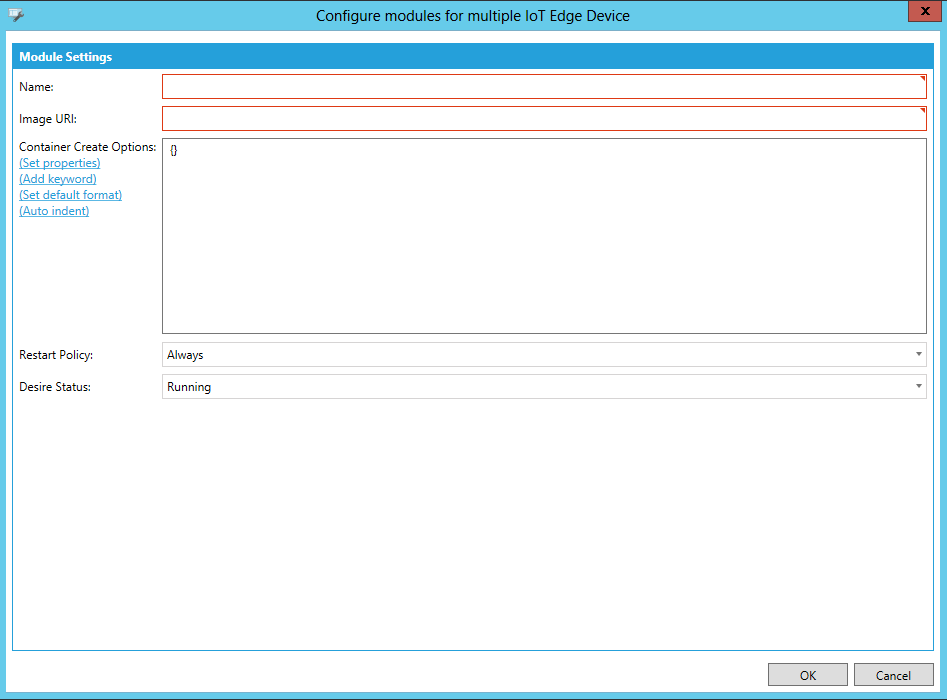This screenshot has width=947, height=700.
Task: Click Set default format link
Action: point(71,195)
